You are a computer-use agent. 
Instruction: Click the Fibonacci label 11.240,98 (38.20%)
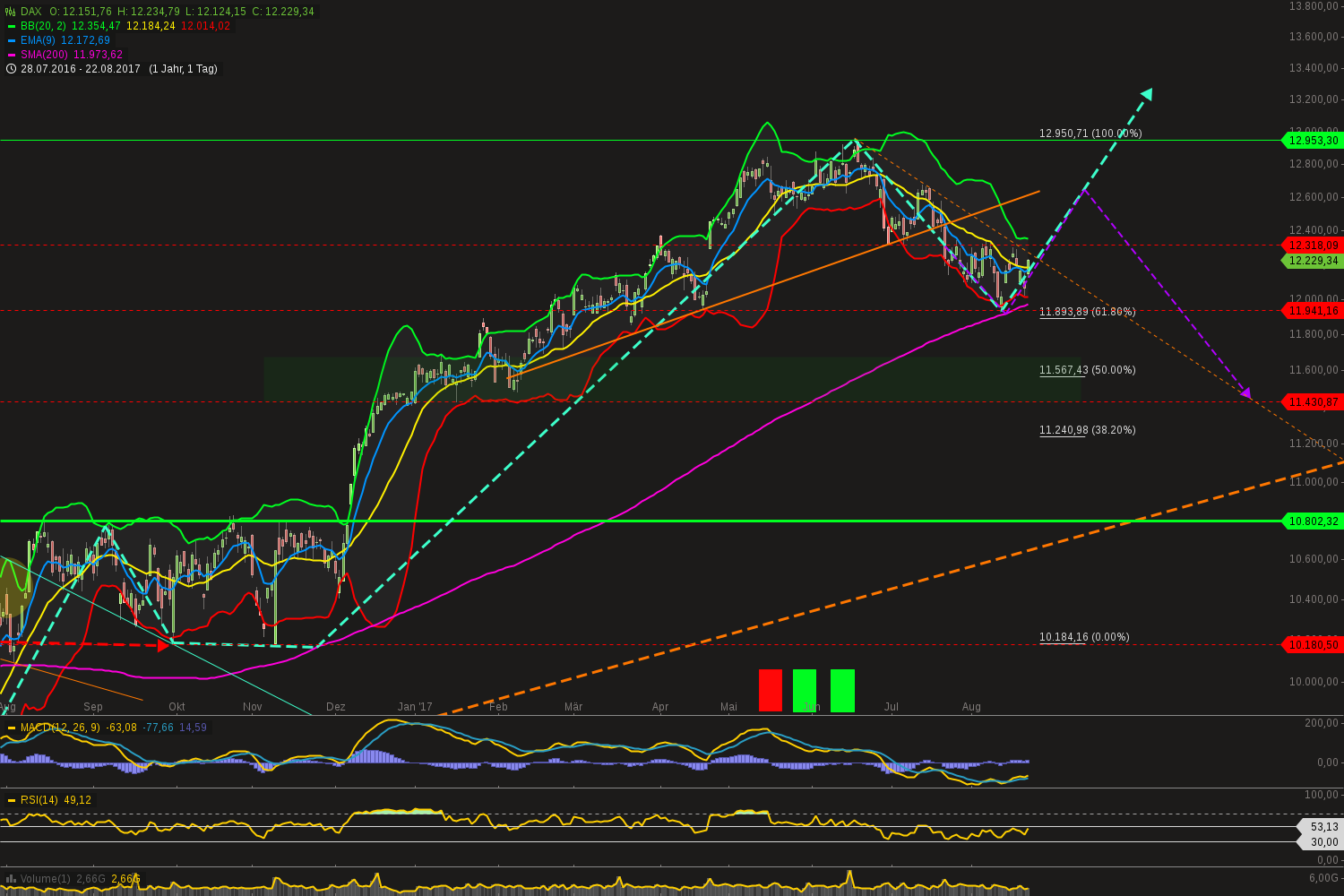(1088, 430)
